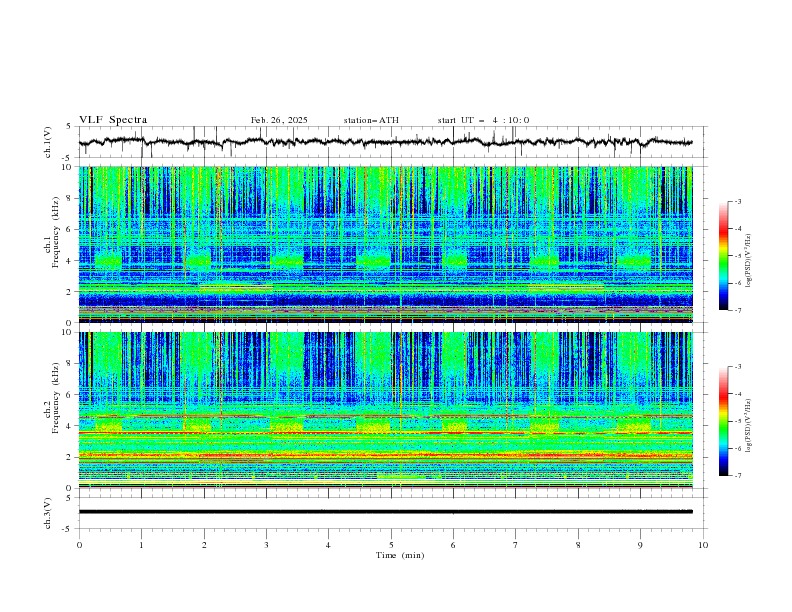Click the upper color bar 'log(PSD)(V²/Hz)' label
Screen dimensions: 792x612
749,261
